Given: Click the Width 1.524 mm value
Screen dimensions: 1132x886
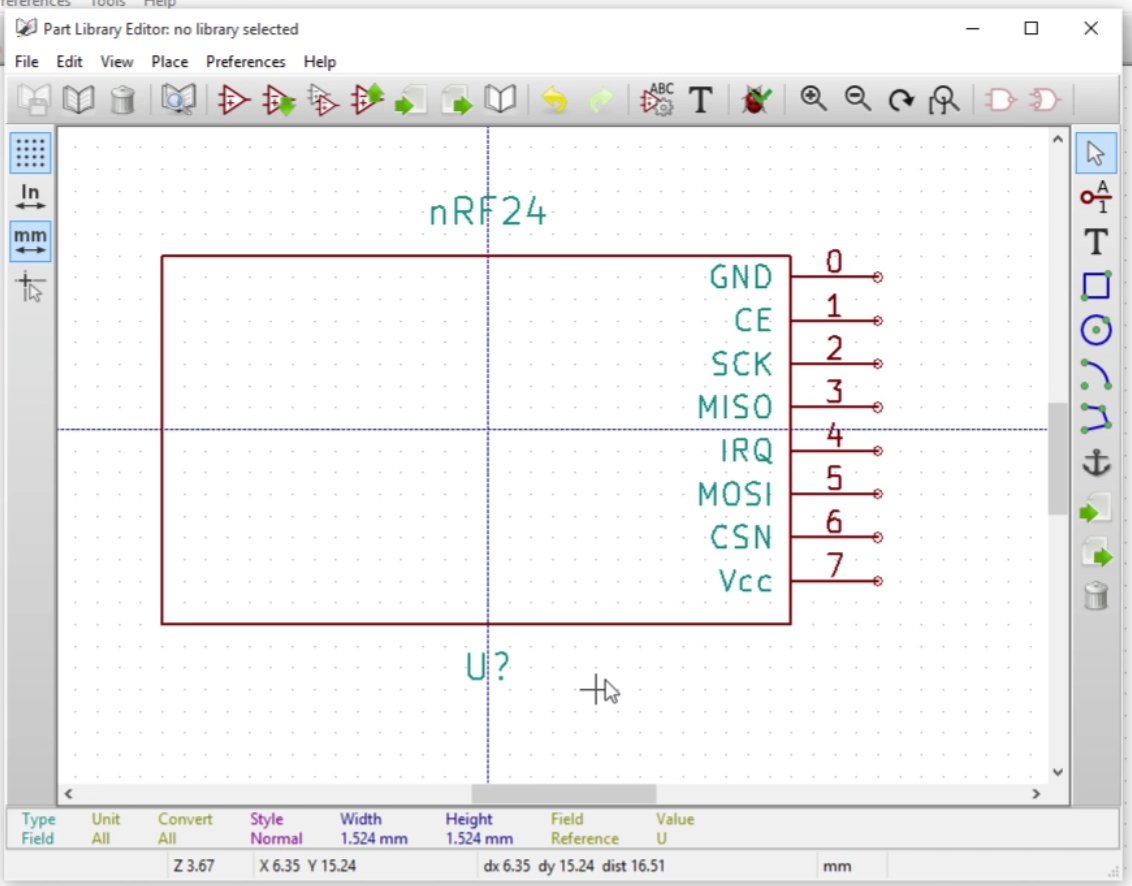Looking at the screenshot, I should tap(374, 838).
